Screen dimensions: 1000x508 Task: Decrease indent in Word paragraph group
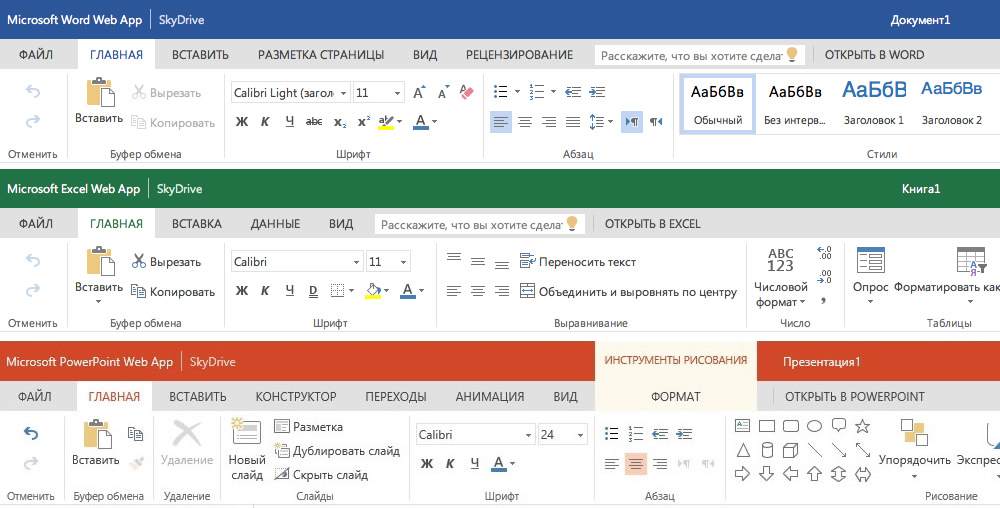(573, 92)
